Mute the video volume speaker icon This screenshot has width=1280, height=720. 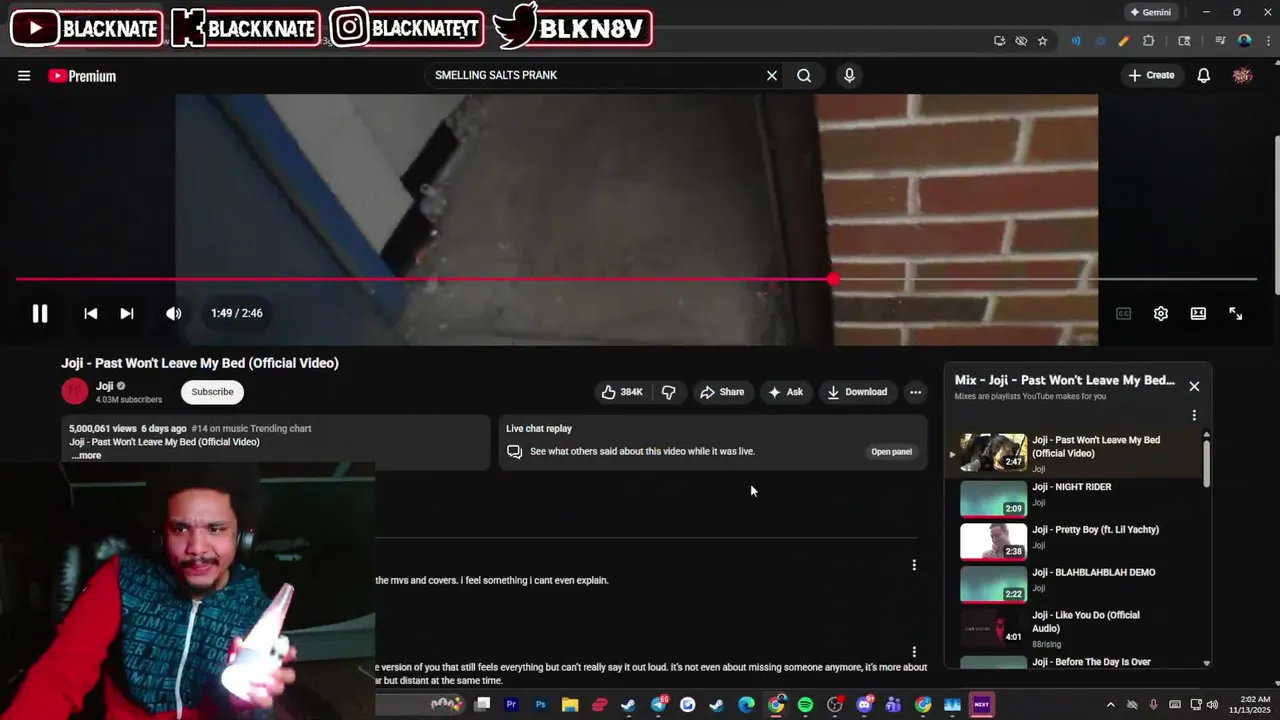tap(174, 314)
